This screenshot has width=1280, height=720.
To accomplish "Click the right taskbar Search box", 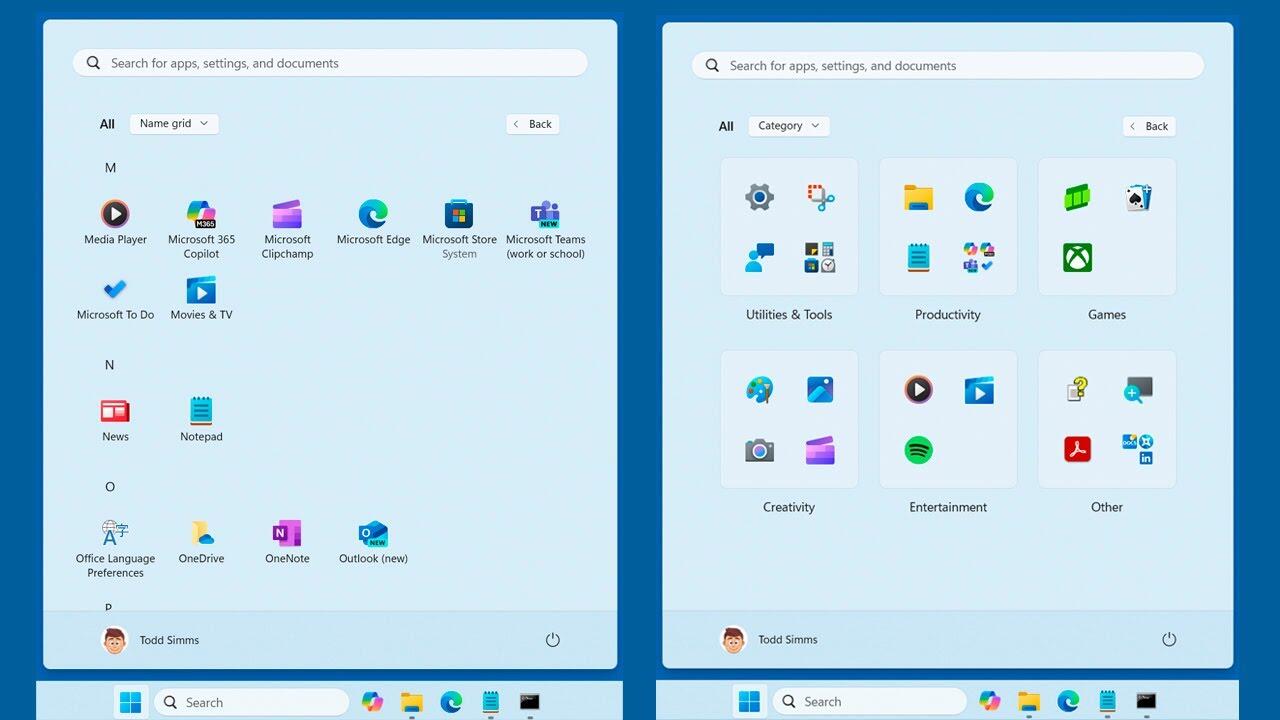I will pos(869,702).
